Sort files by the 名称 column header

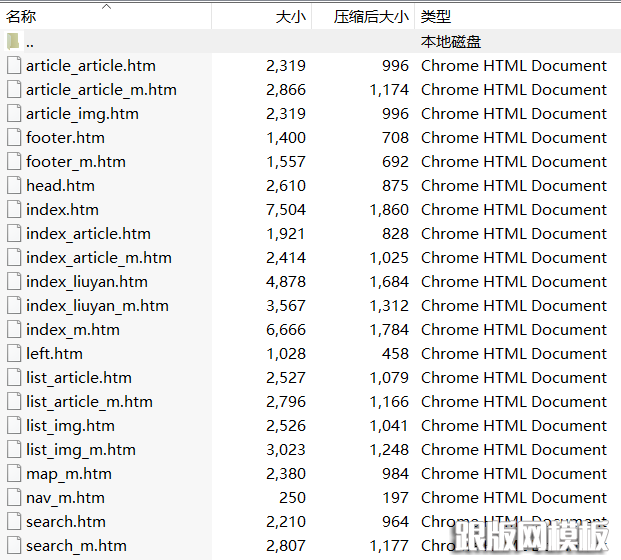[22, 17]
